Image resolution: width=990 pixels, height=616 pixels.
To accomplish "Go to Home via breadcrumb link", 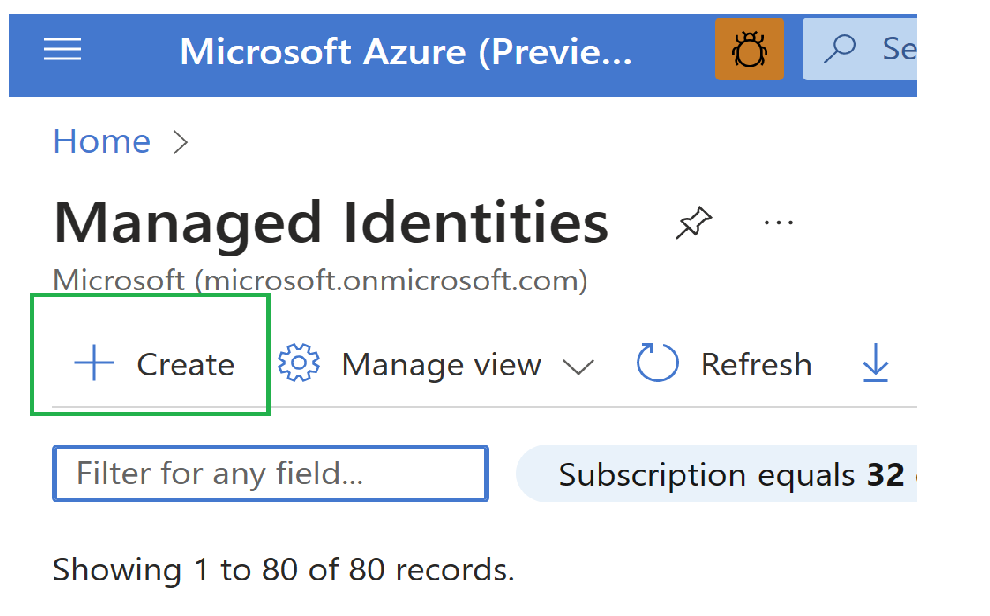I will [x=101, y=142].
